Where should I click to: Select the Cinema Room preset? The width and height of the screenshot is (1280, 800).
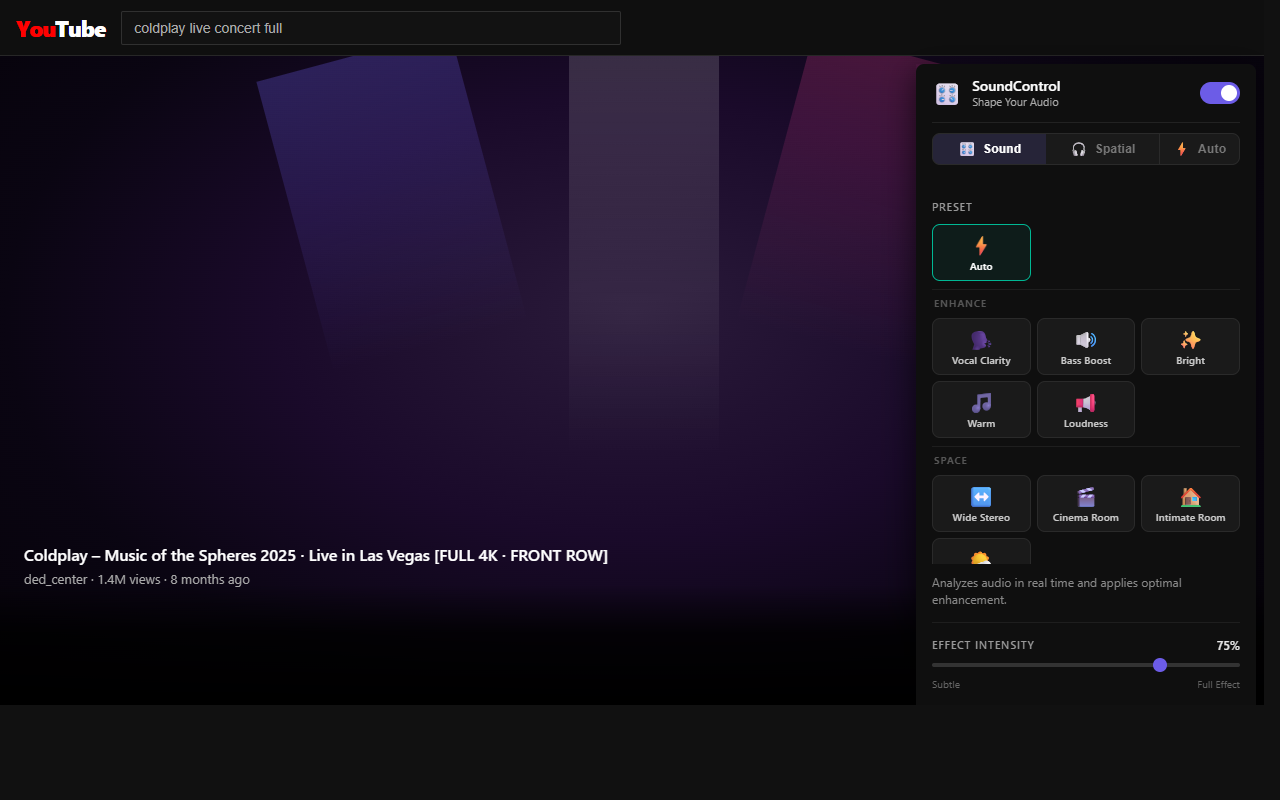pyautogui.click(x=1086, y=504)
